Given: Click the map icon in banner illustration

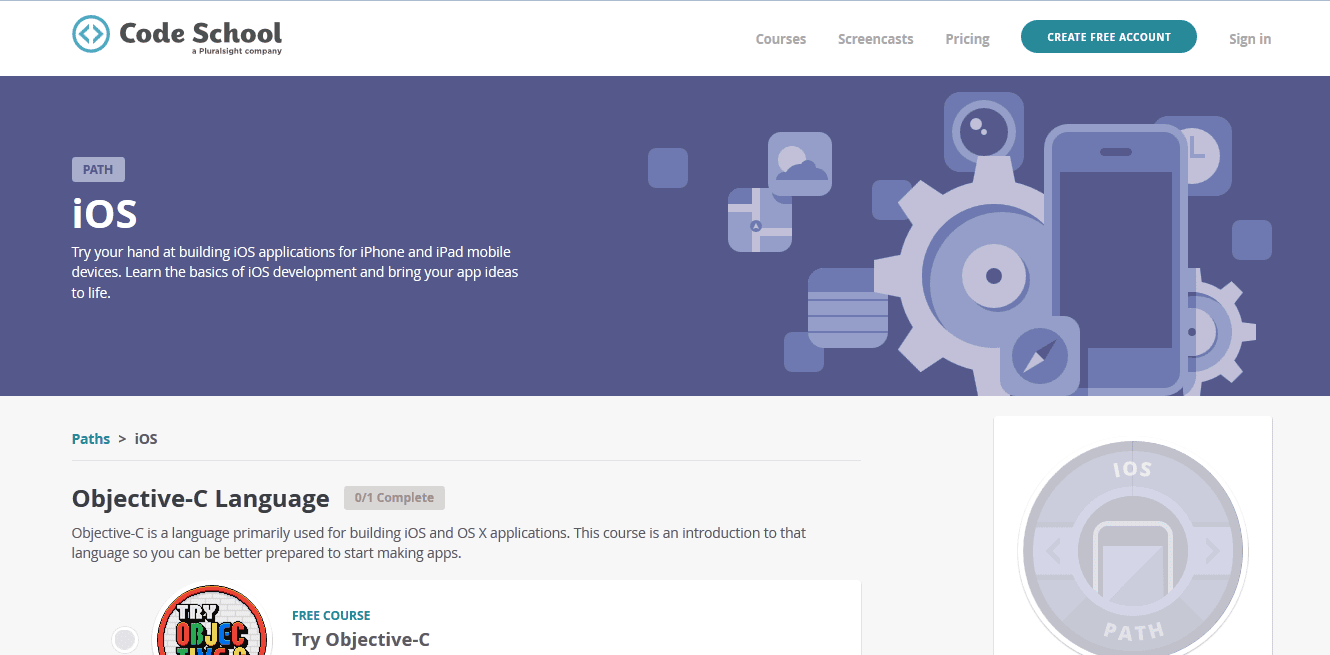Looking at the screenshot, I should tap(760, 220).
